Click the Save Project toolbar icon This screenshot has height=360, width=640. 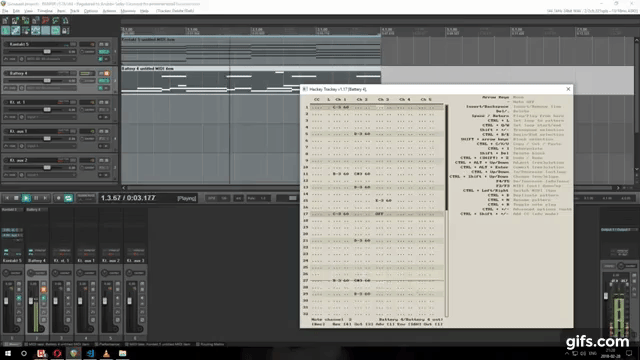(x=25, y=20)
